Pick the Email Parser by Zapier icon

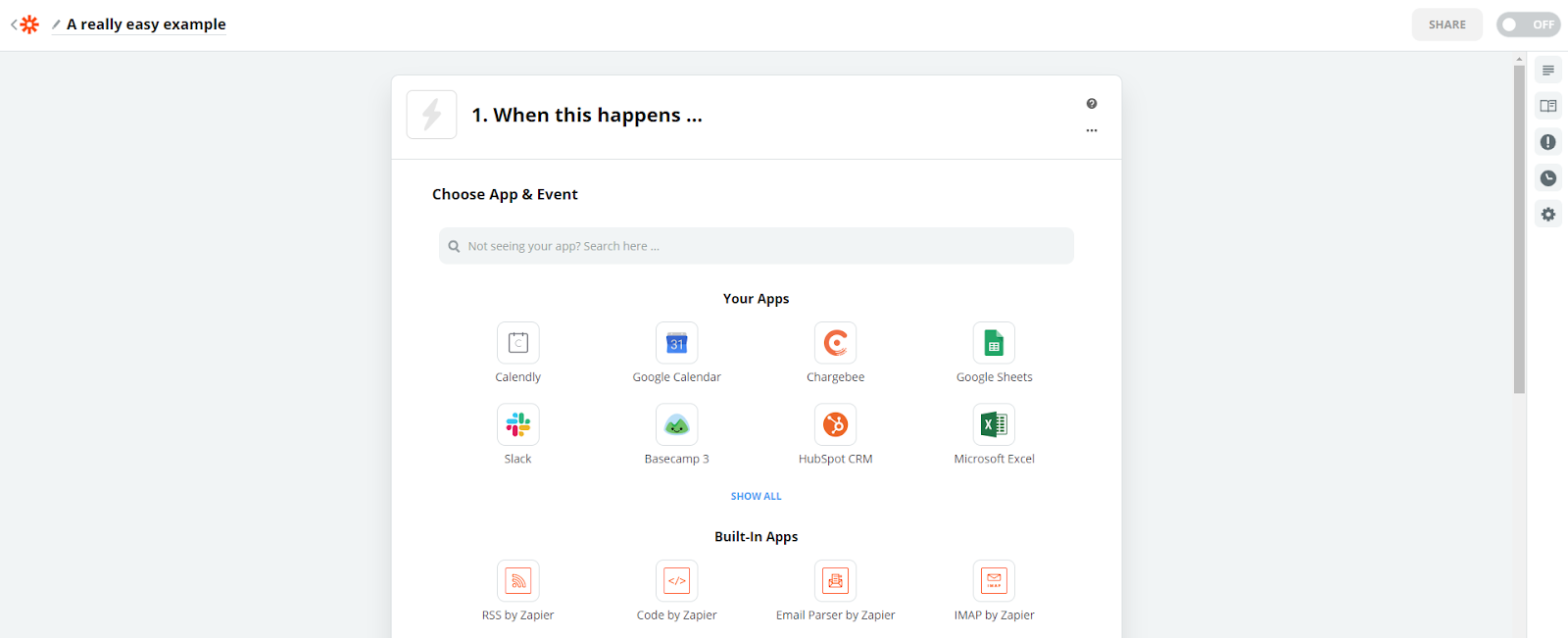pyautogui.click(x=836, y=581)
